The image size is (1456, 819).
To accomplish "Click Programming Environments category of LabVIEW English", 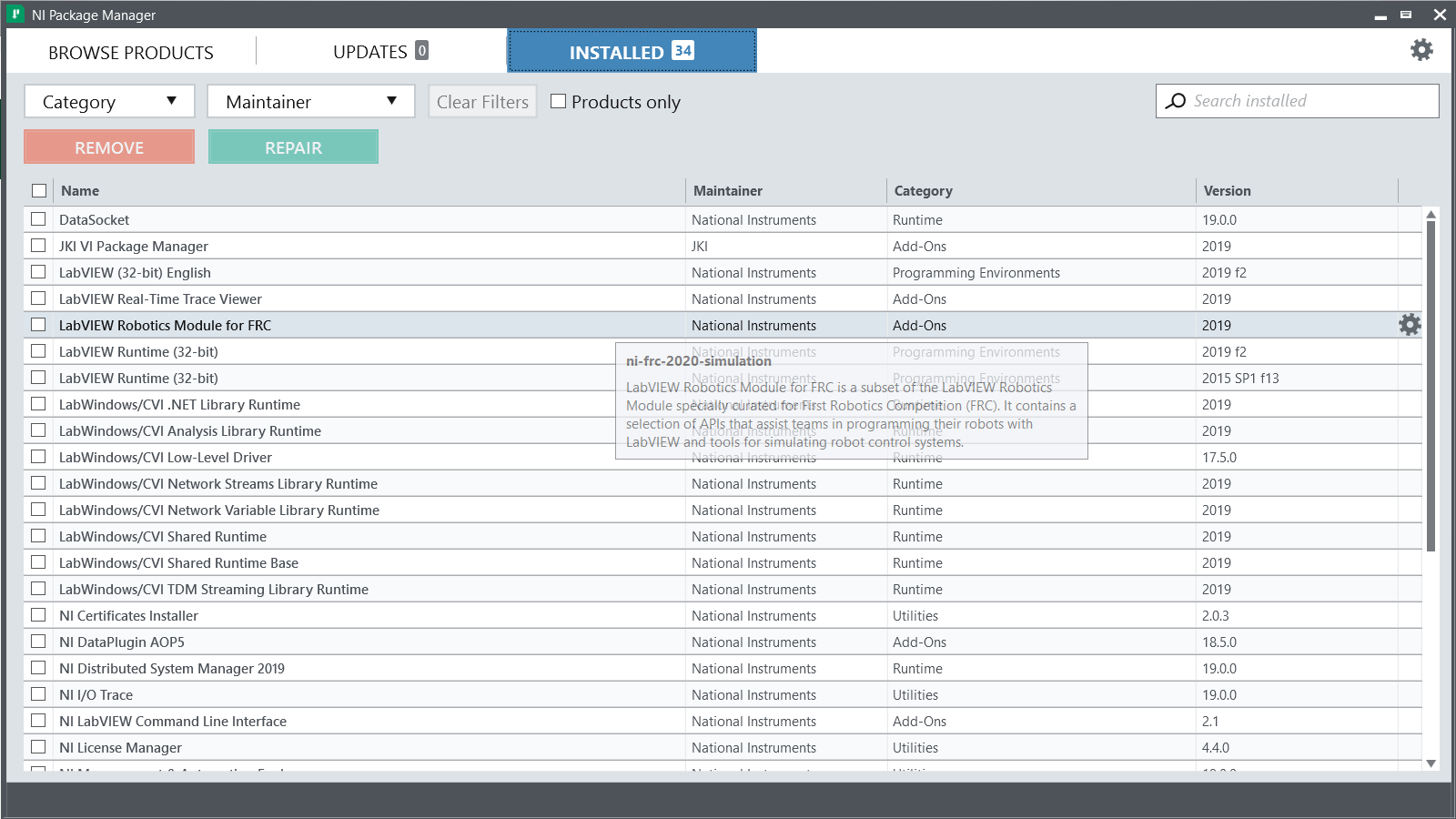I will coord(976,273).
